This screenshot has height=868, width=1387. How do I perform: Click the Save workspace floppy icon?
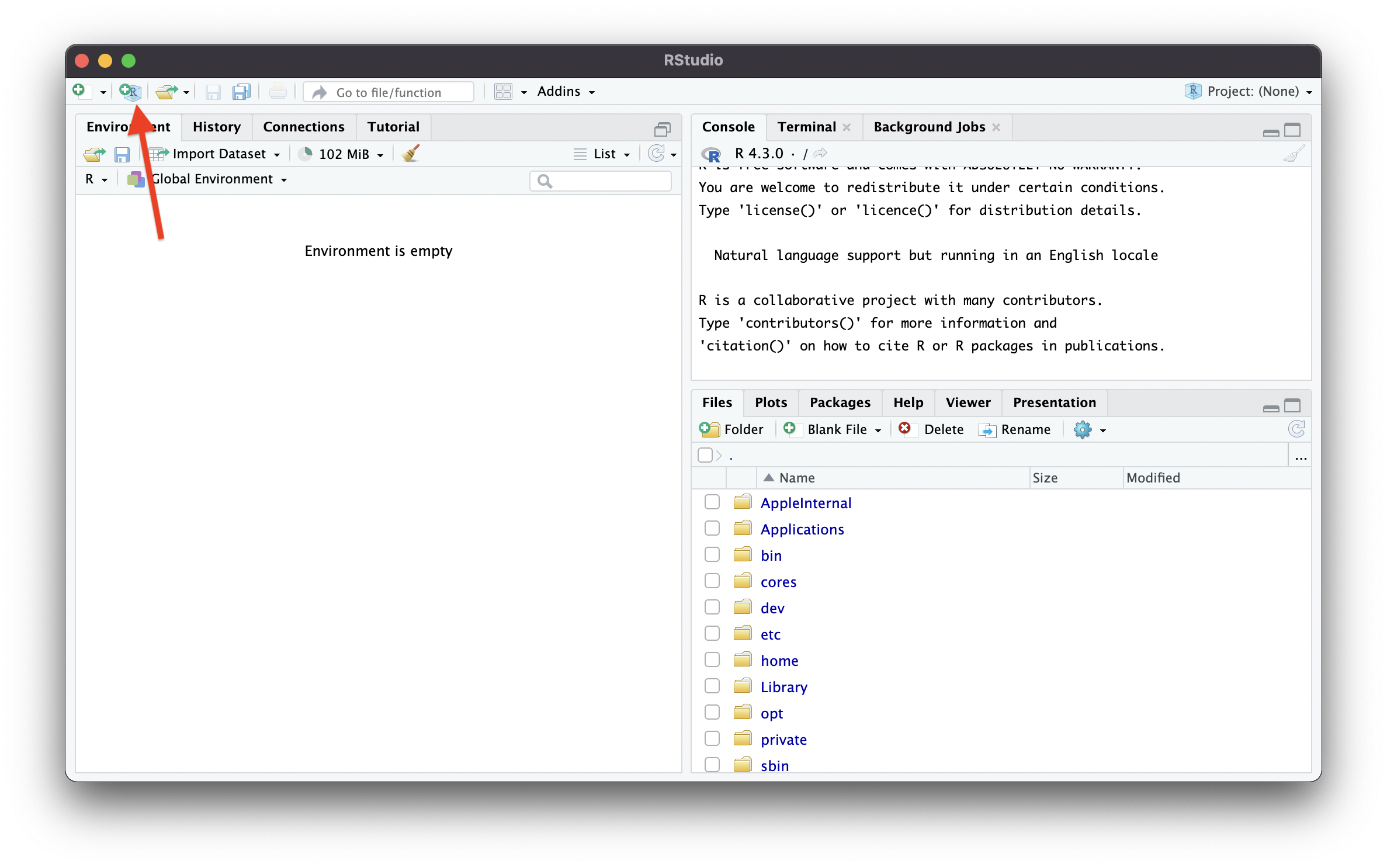point(122,154)
